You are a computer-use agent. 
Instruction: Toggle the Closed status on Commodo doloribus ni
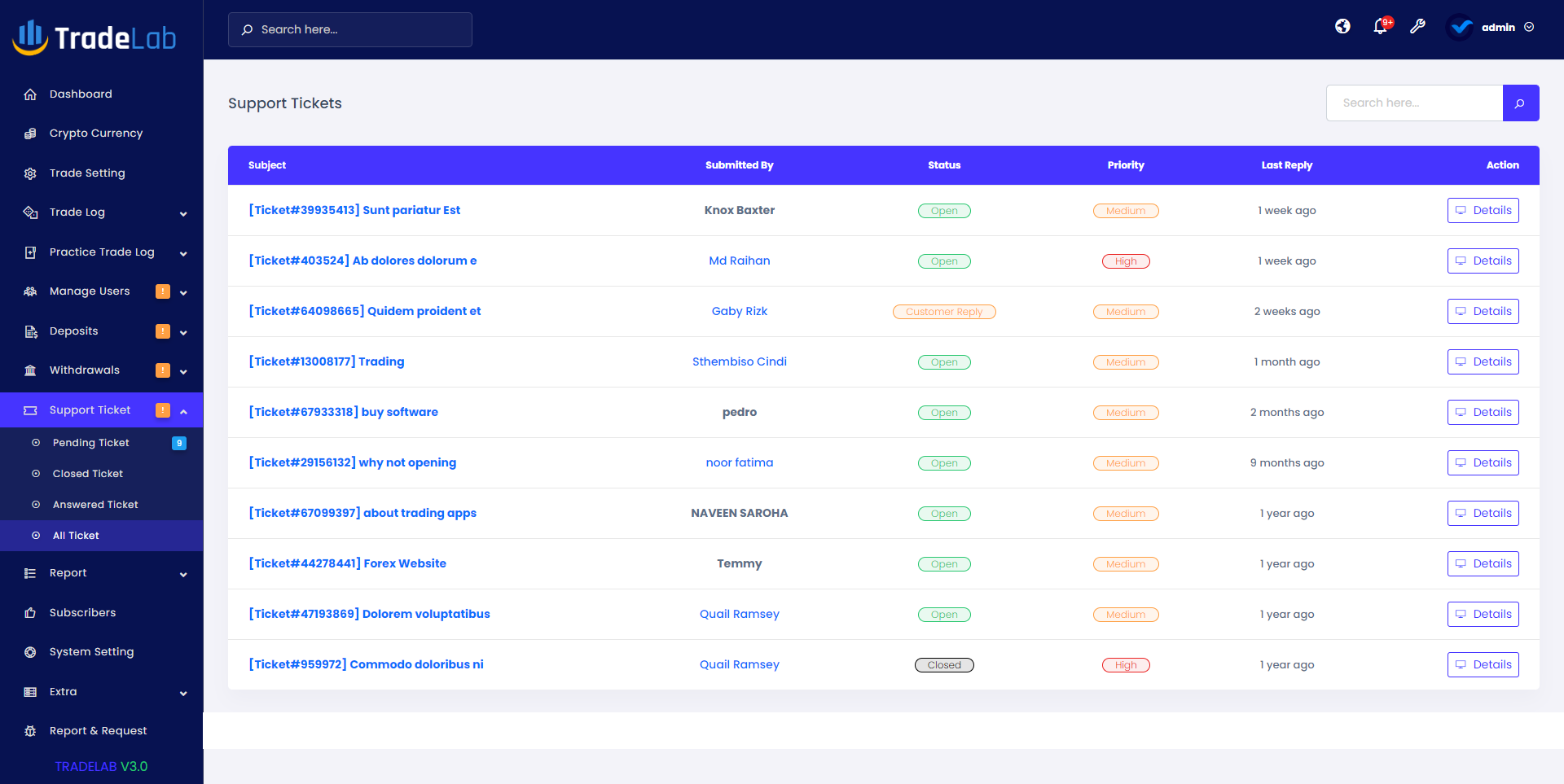tap(944, 664)
